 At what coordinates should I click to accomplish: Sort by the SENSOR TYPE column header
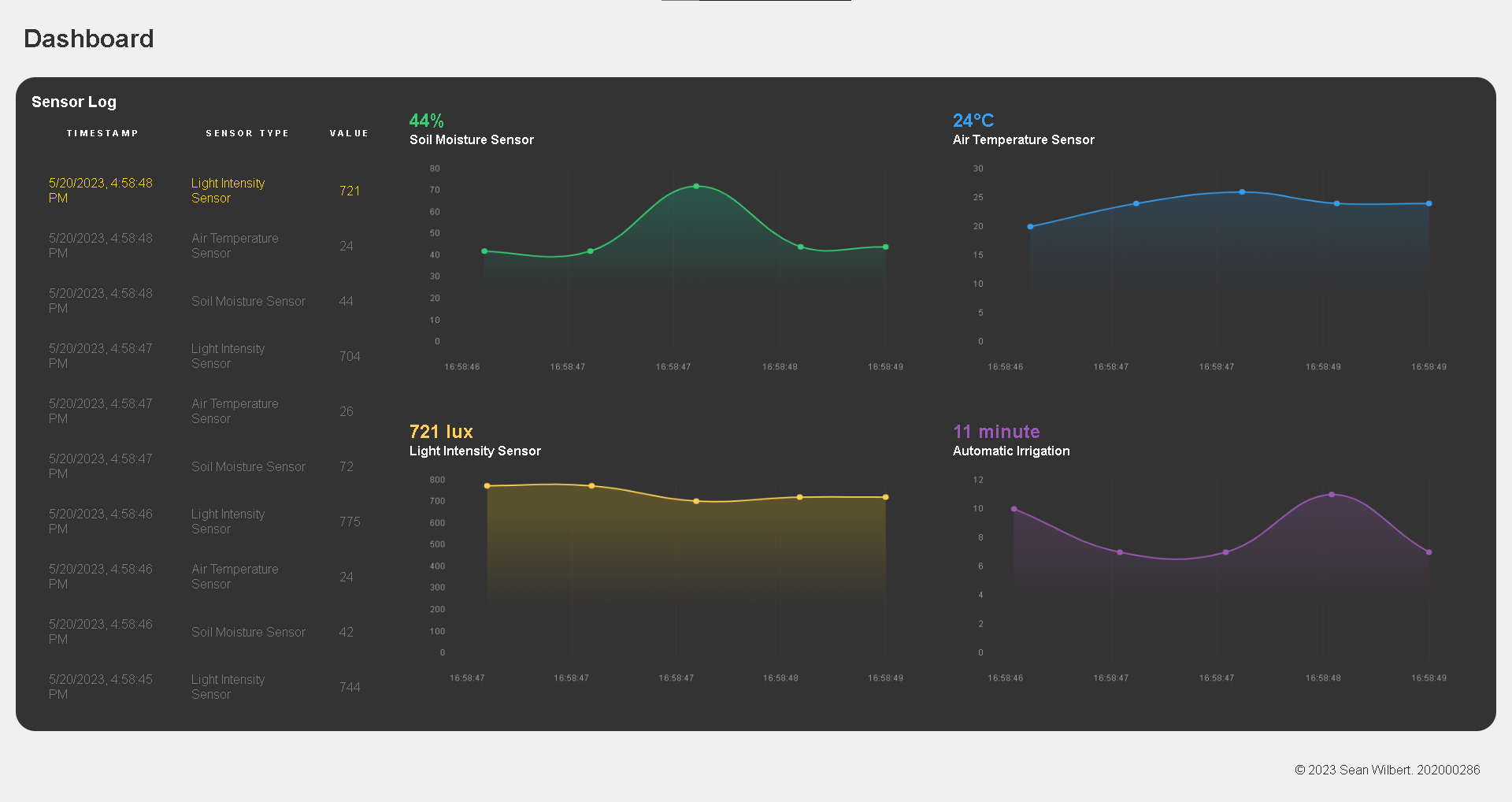point(247,132)
